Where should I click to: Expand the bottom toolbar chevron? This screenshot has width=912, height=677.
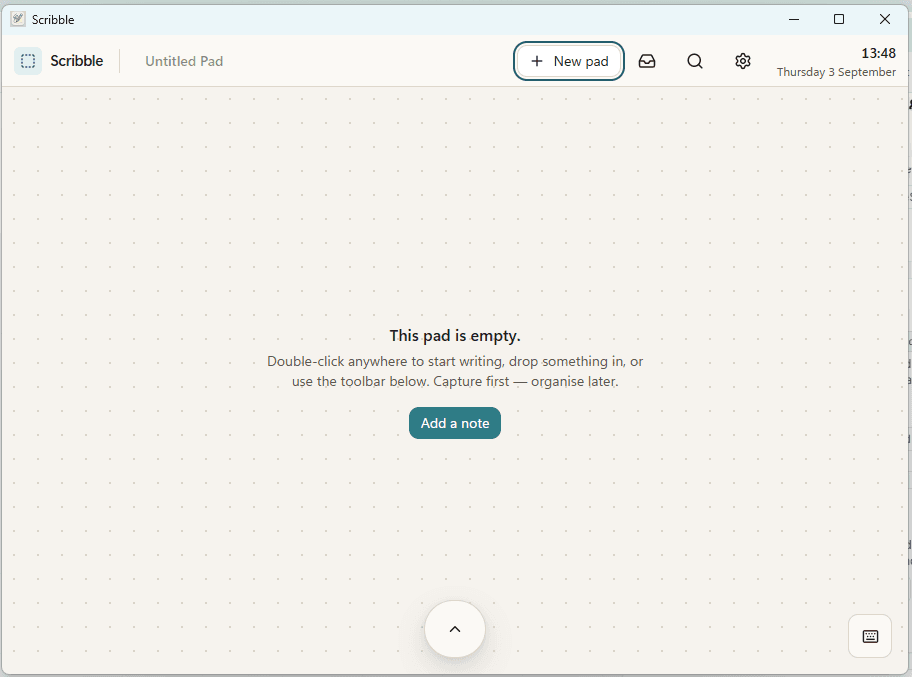tap(455, 629)
